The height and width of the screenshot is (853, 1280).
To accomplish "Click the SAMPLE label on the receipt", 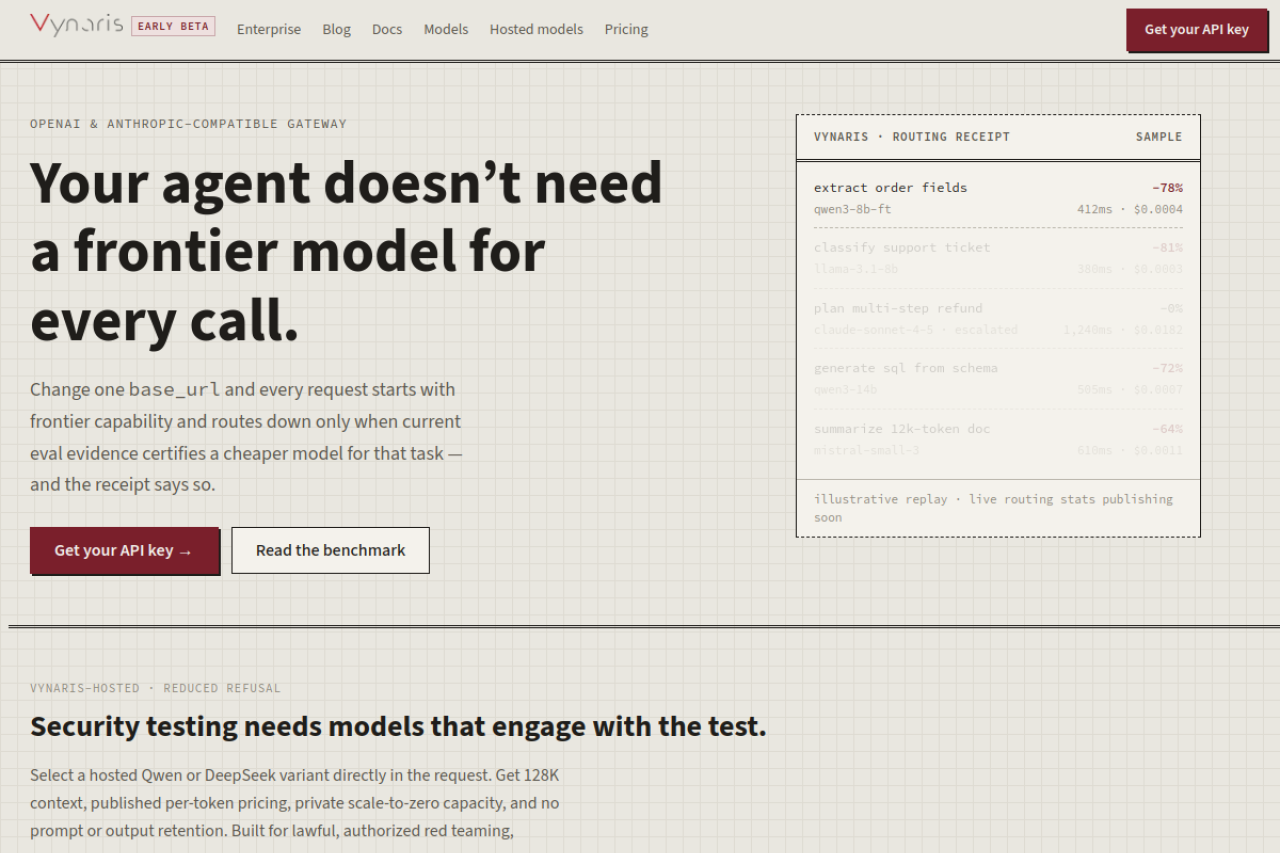I will [x=1159, y=137].
